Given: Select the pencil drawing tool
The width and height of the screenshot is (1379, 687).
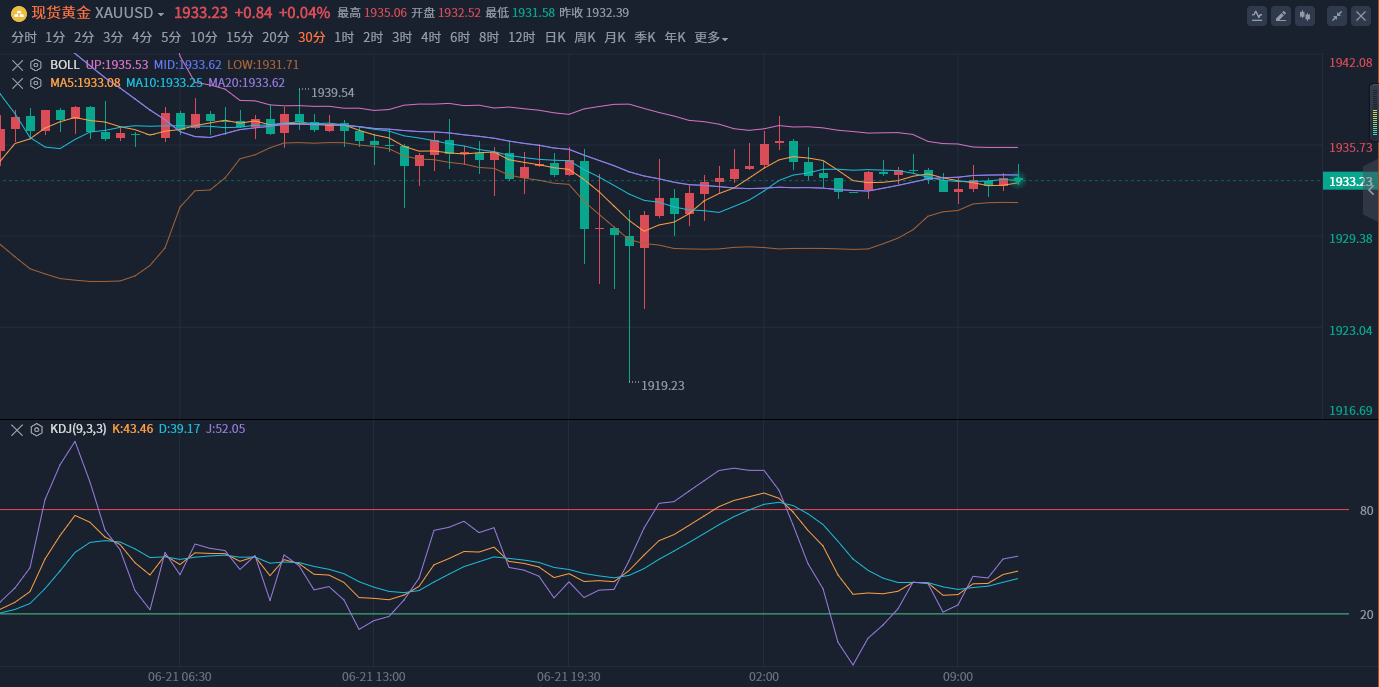Looking at the screenshot, I should click(1280, 16).
